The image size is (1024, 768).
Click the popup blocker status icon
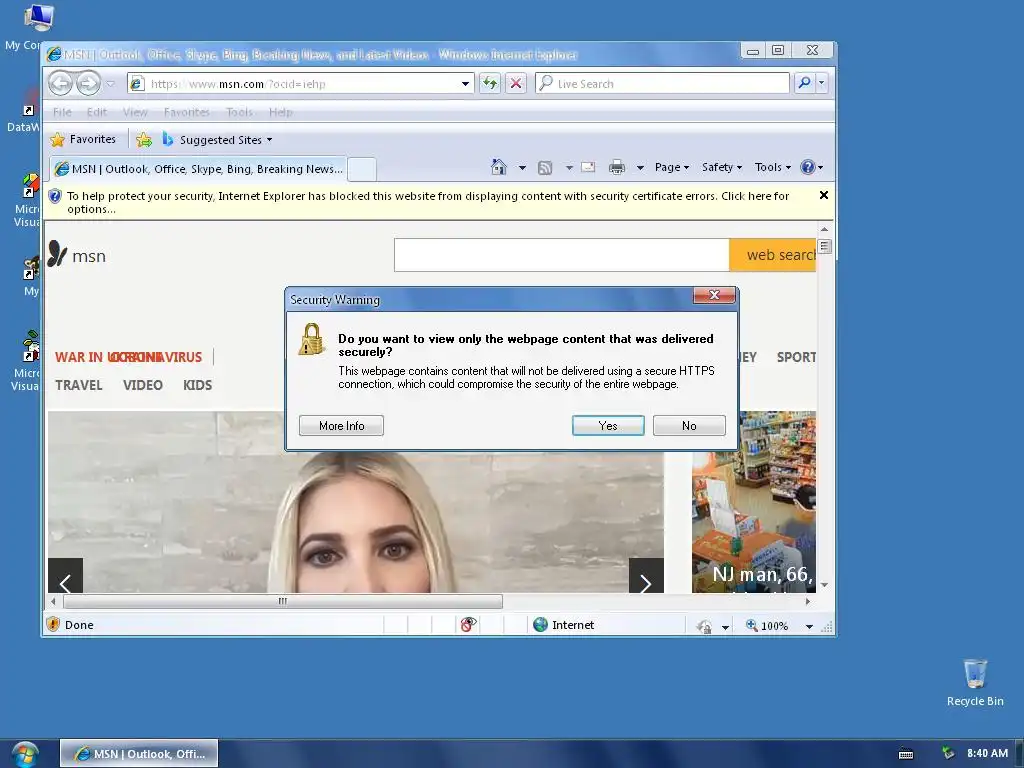[x=468, y=625]
